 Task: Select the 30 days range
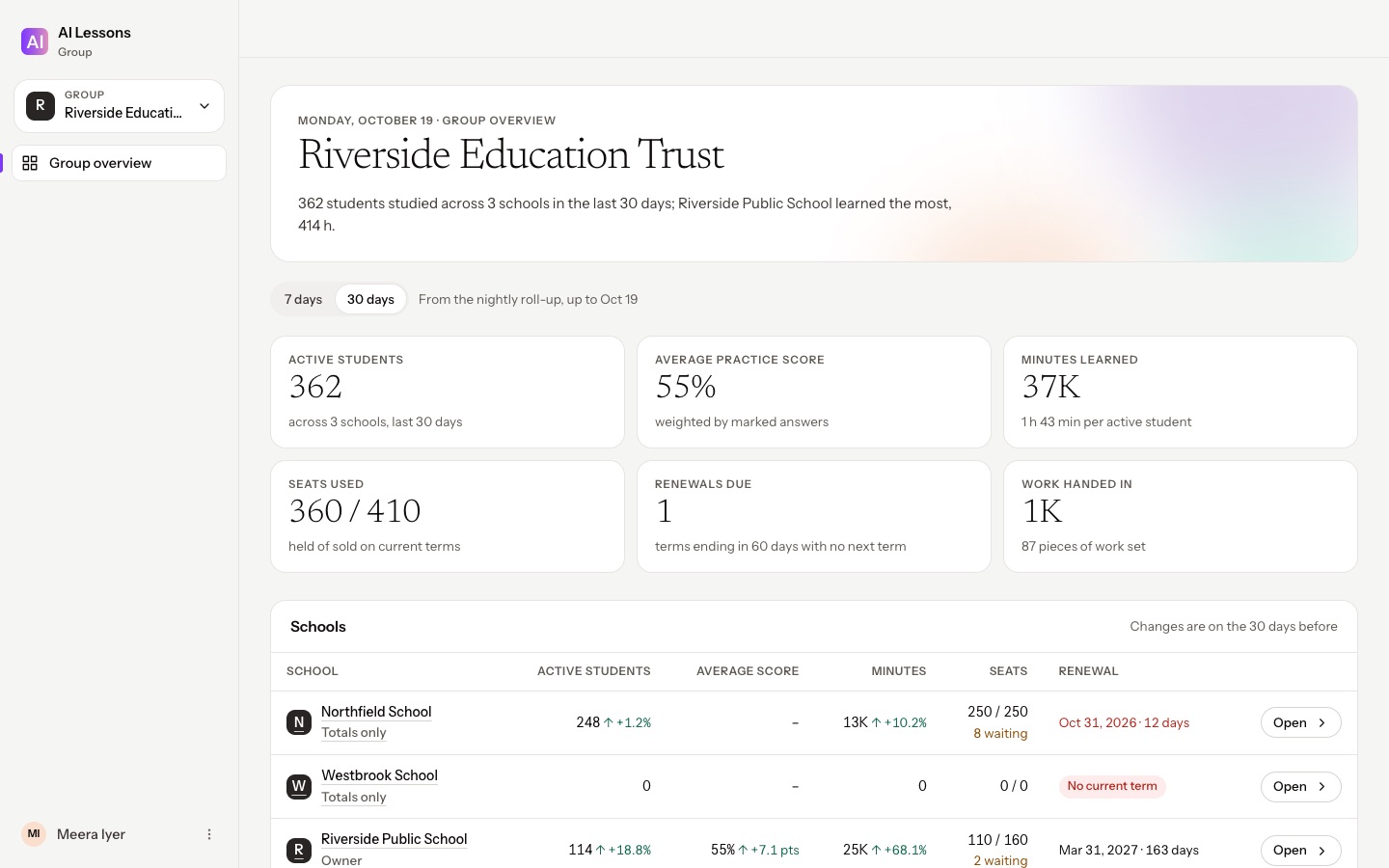point(370,299)
